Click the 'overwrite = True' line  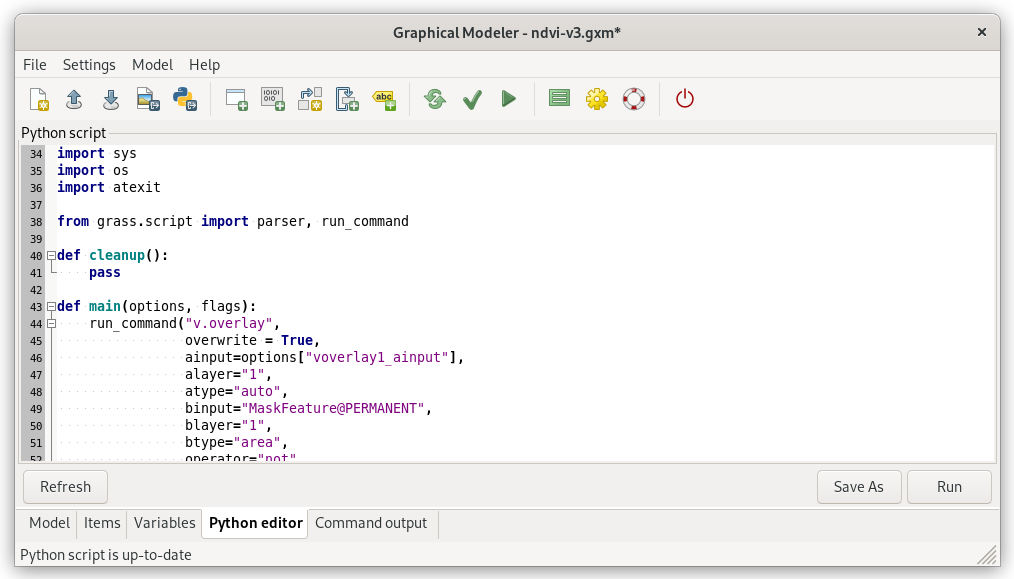[x=252, y=340]
